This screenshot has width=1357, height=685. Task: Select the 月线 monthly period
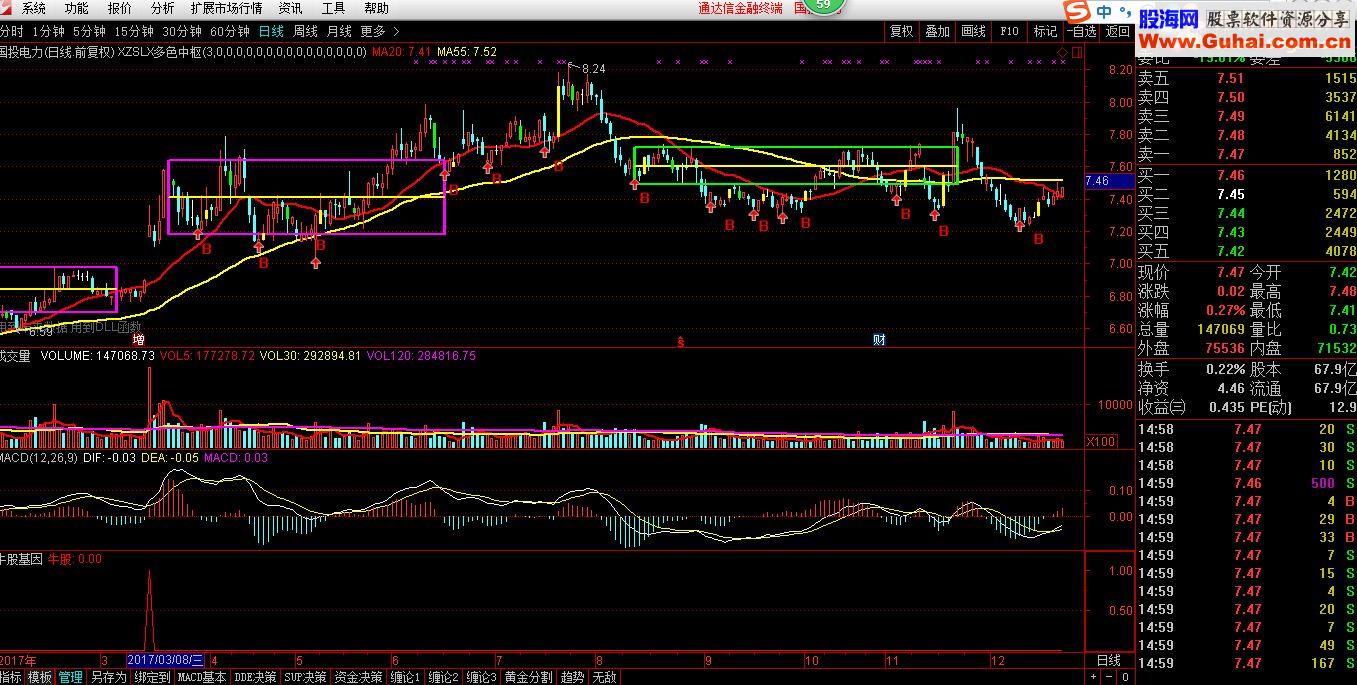point(339,31)
